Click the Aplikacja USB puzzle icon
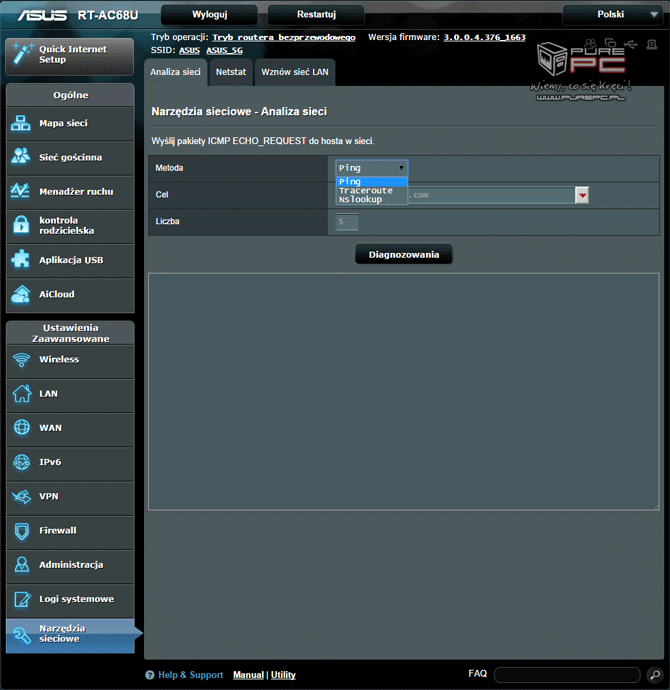Image resolution: width=670 pixels, height=690 pixels. pyautogui.click(x=21, y=260)
